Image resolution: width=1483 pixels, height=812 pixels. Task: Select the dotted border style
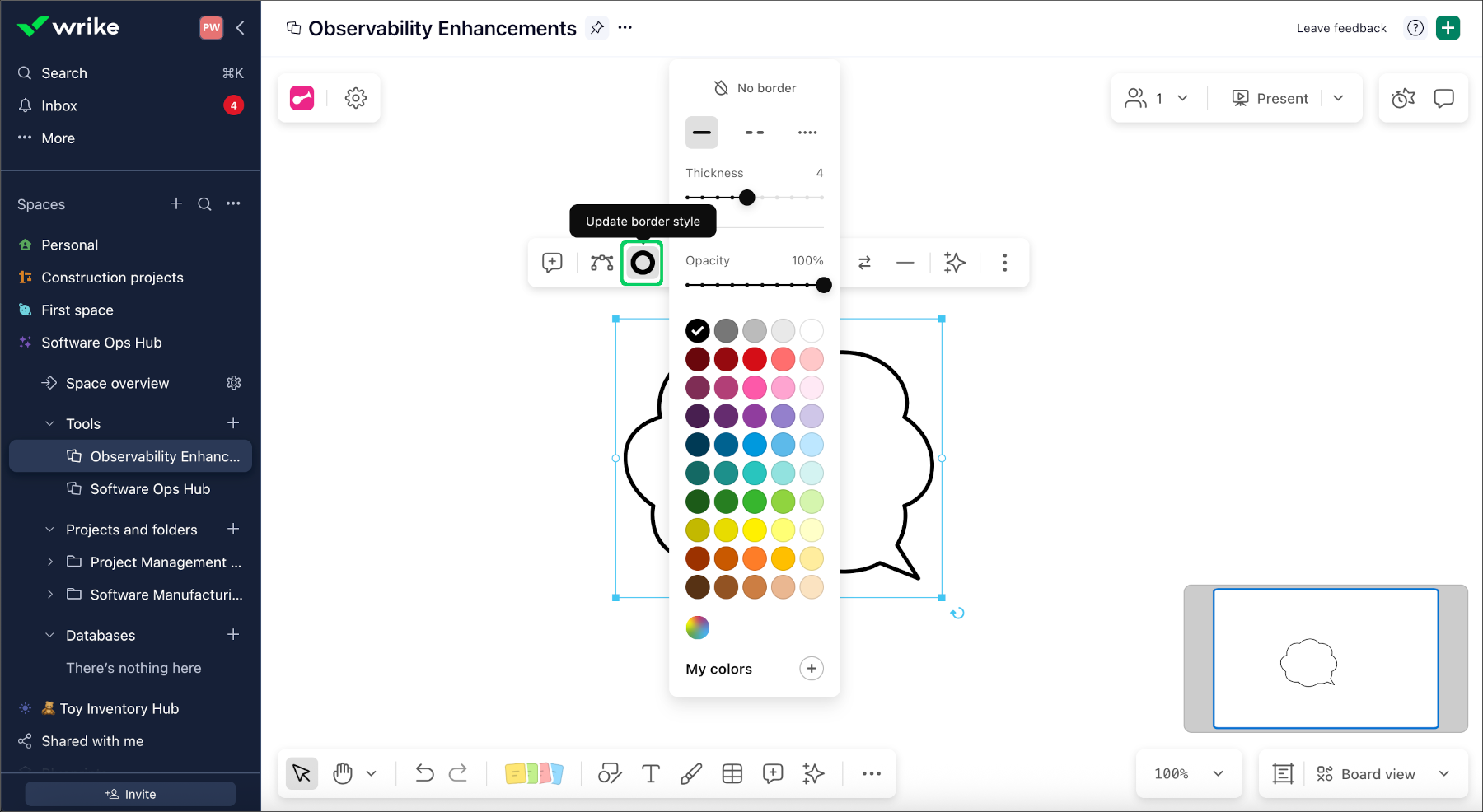tap(807, 132)
